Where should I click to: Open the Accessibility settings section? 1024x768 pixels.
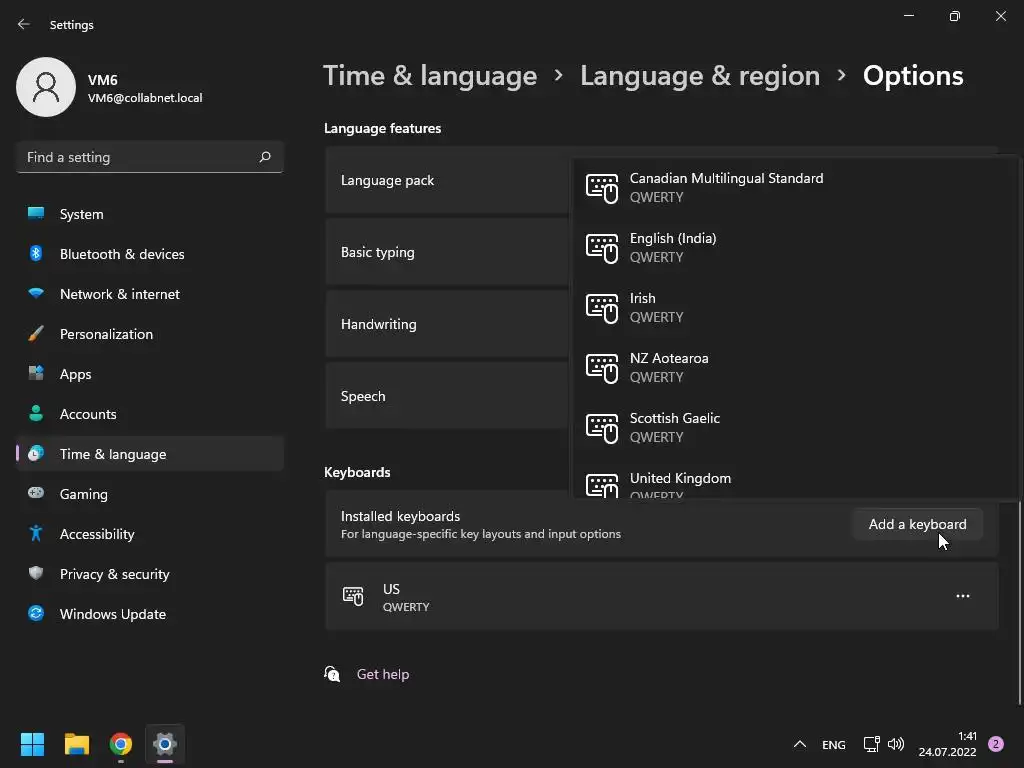click(97, 534)
